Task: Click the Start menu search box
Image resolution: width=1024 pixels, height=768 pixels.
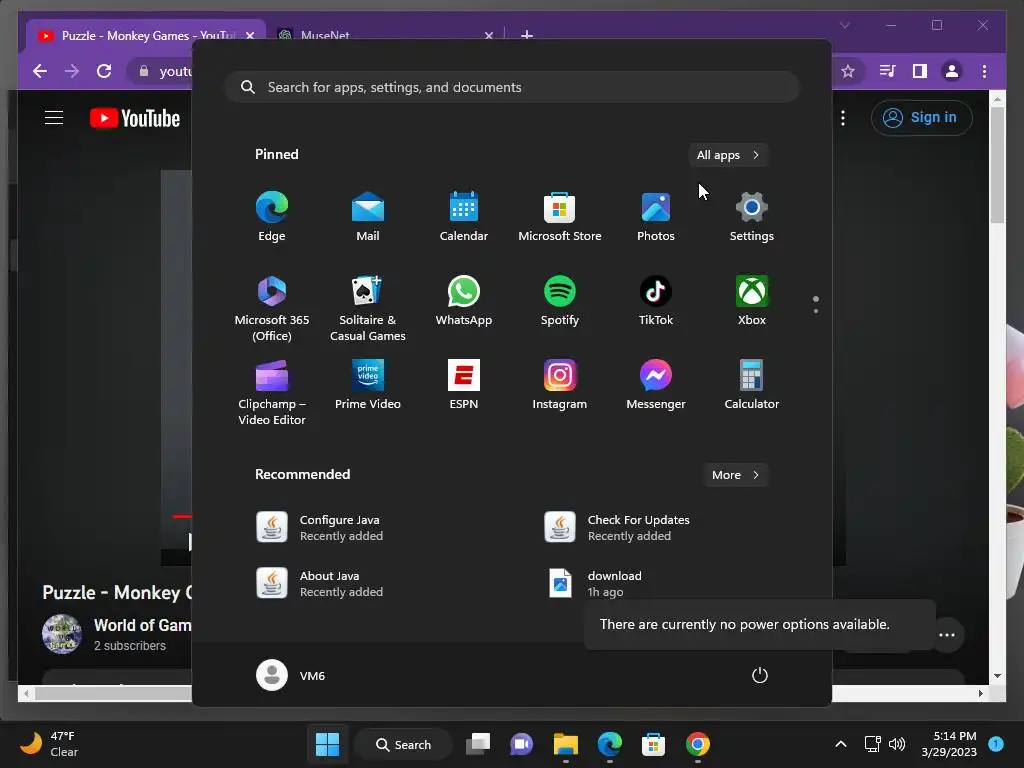Action: (x=512, y=87)
